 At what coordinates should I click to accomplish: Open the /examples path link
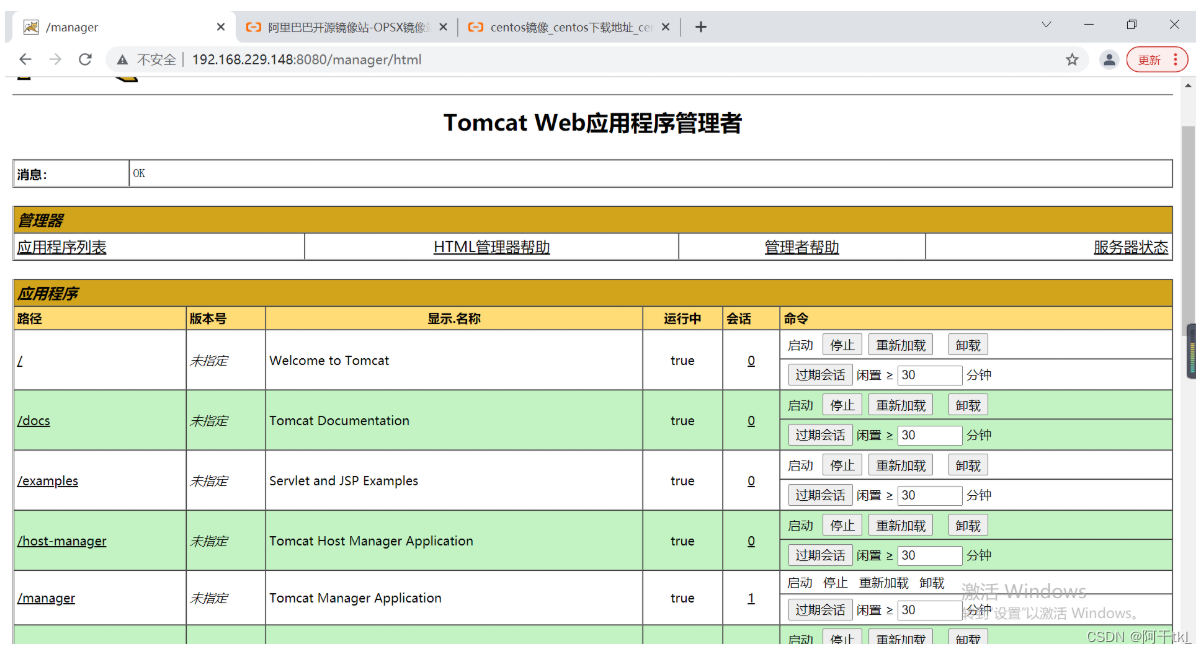(47, 480)
